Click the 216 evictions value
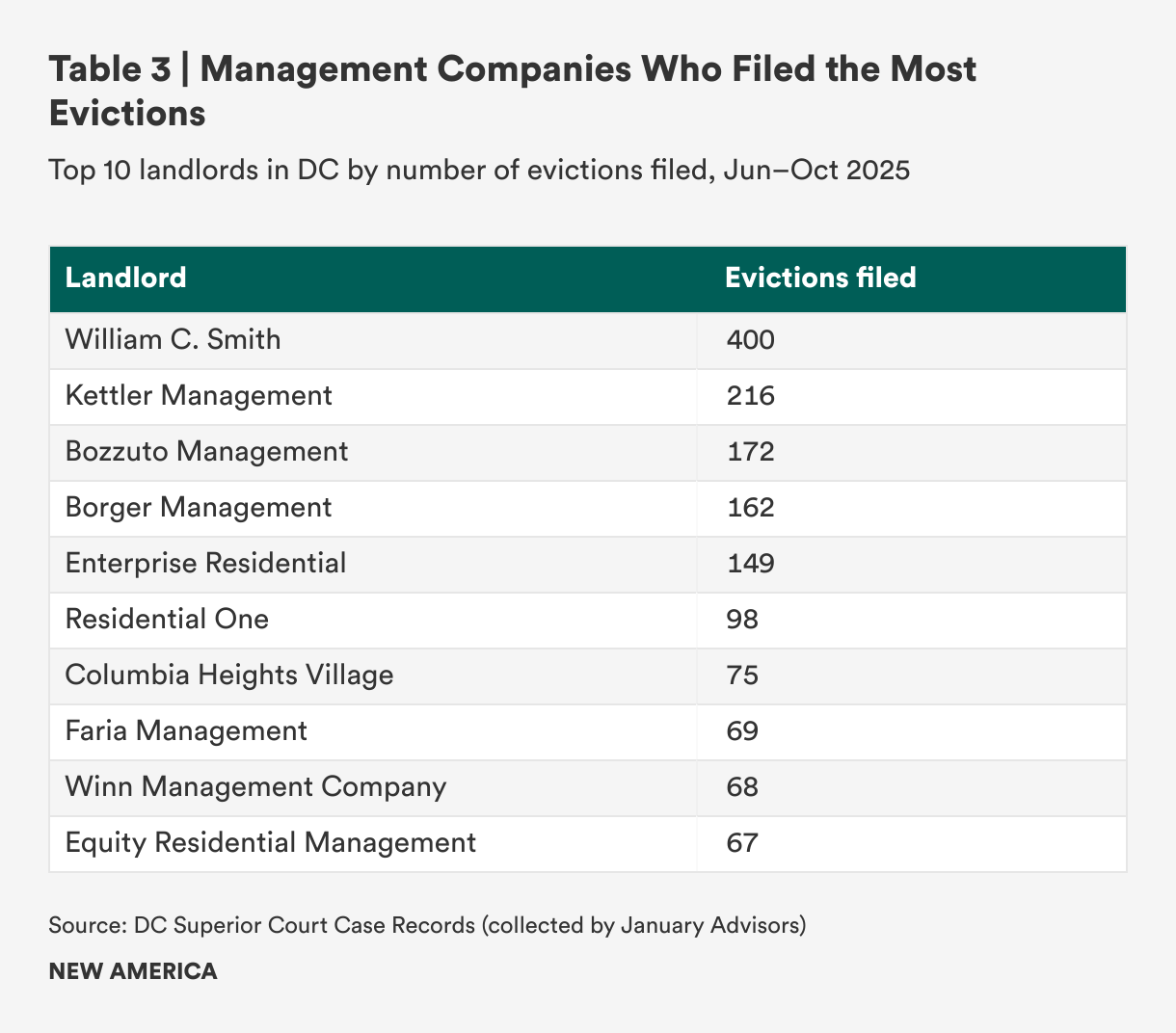This screenshot has height=1033, width=1176. click(x=750, y=396)
